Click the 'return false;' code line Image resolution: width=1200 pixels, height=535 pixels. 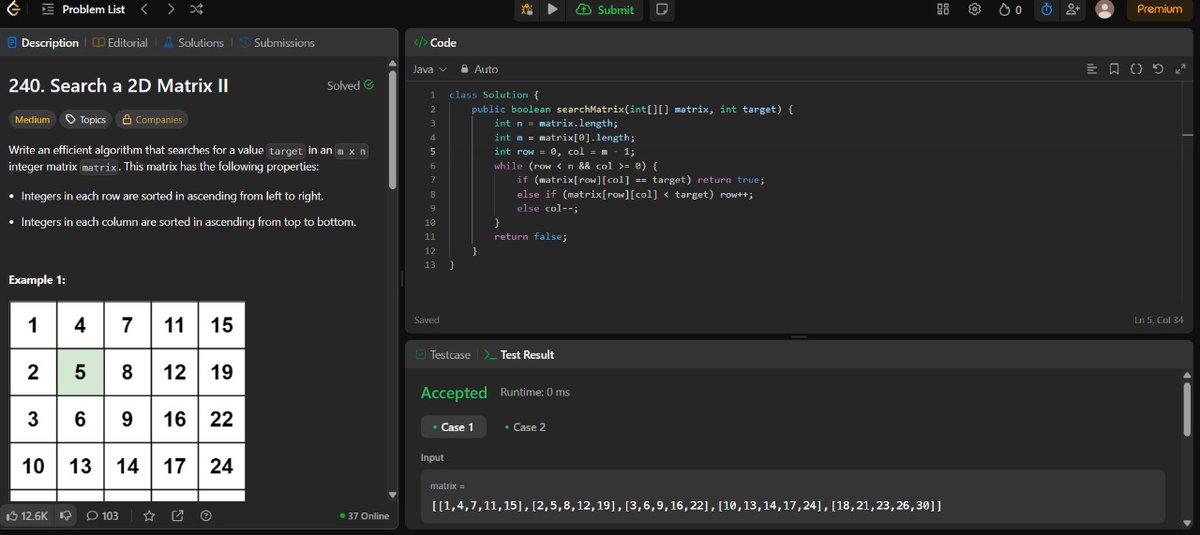pos(530,236)
